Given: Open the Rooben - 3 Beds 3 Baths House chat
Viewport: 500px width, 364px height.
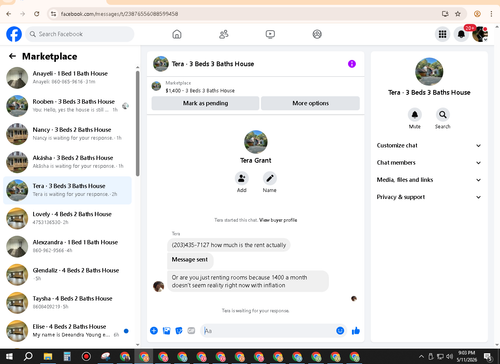Looking at the screenshot, I should point(67,106).
